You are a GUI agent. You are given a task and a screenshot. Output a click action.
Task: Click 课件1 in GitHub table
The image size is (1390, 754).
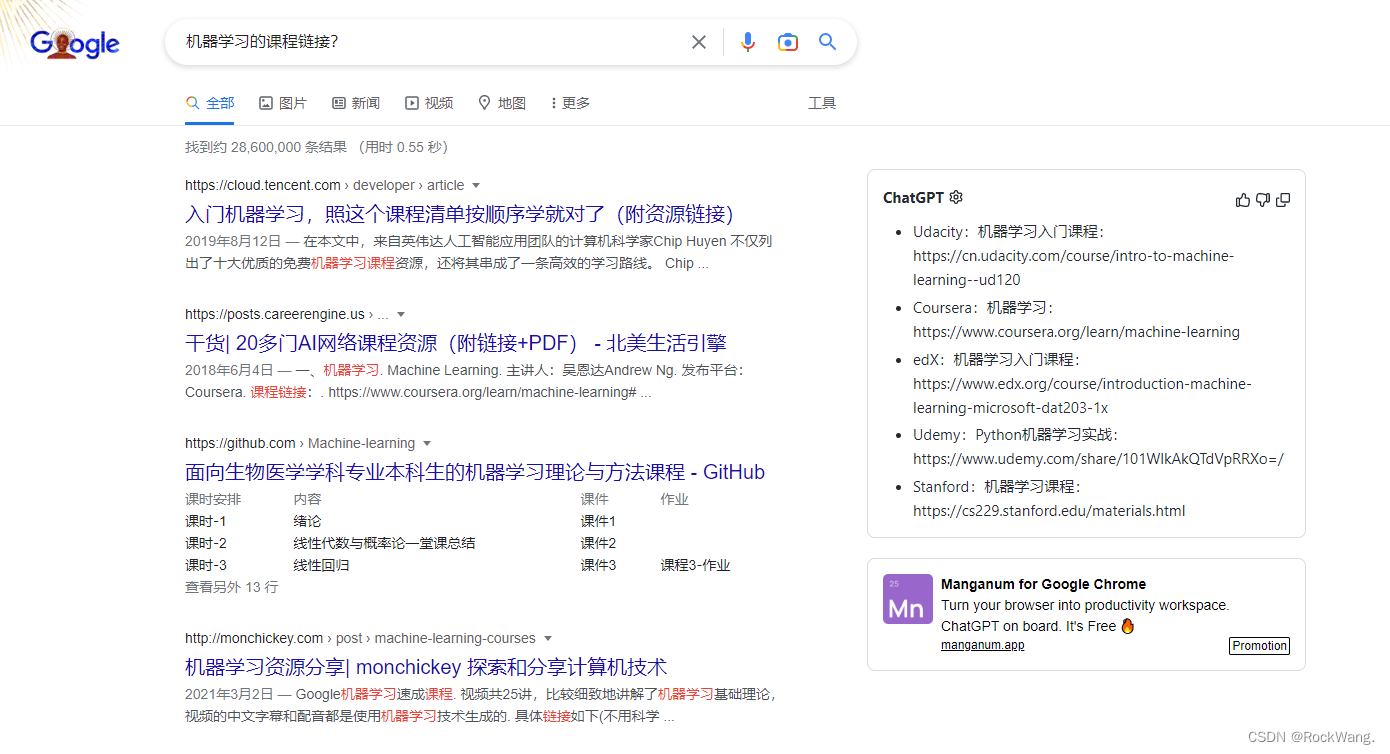pos(598,521)
